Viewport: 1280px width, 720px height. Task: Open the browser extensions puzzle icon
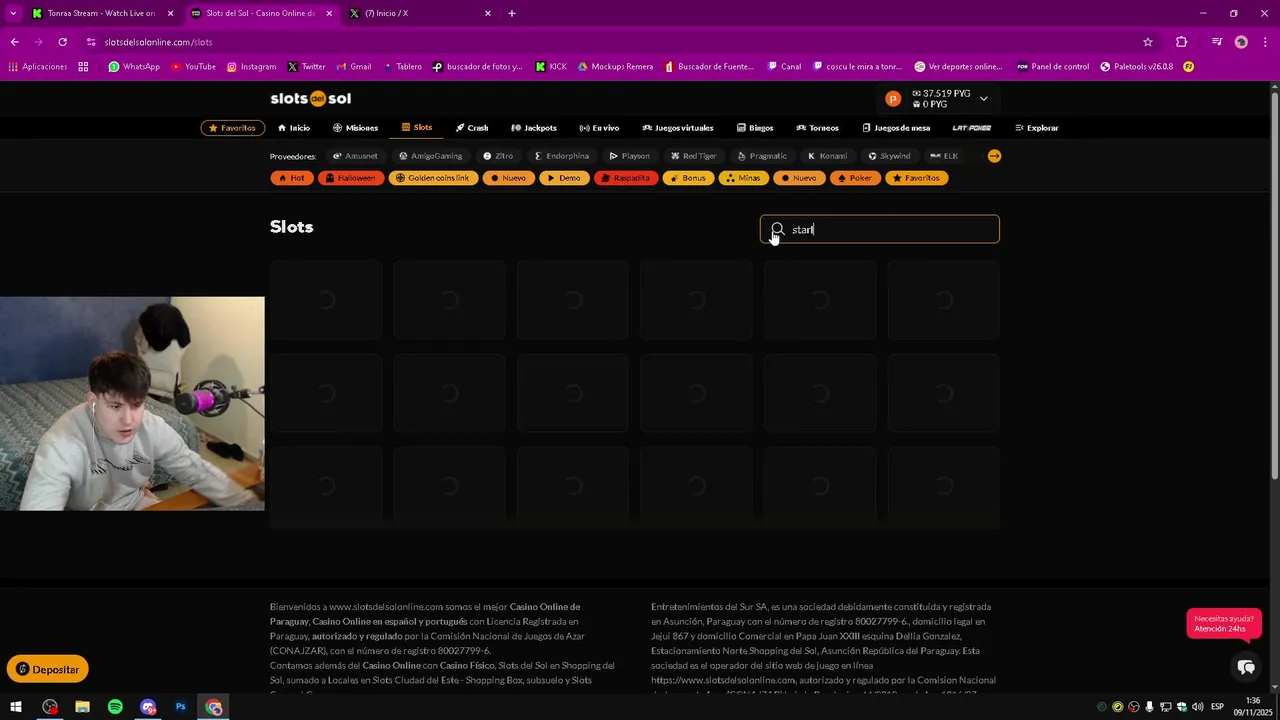[x=1181, y=42]
